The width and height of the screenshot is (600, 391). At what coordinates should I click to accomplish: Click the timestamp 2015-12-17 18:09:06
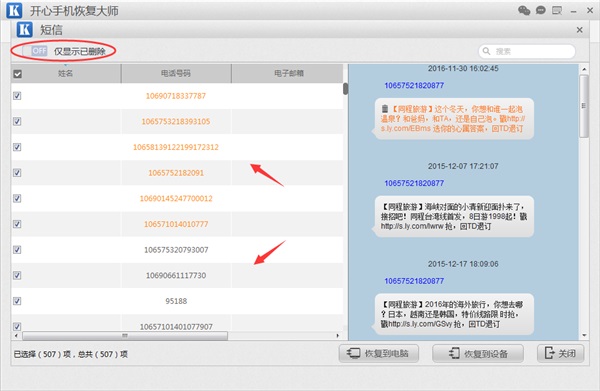pyautogui.click(x=463, y=264)
